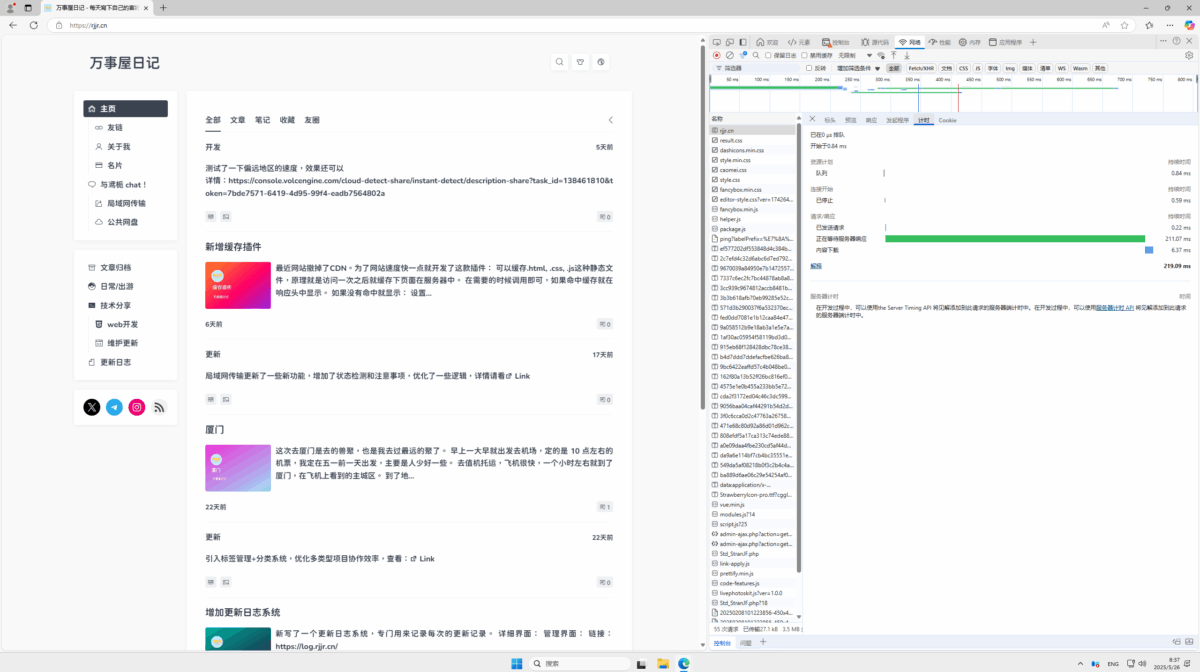This screenshot has width=1200, height=672.
Task: Click the Telegram social icon
Action: 114,407
